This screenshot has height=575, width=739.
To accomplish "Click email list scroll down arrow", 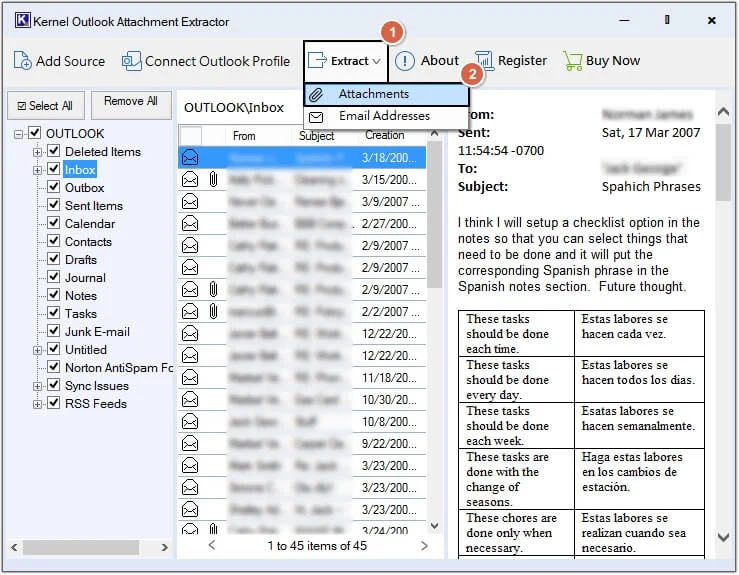I will (x=435, y=525).
